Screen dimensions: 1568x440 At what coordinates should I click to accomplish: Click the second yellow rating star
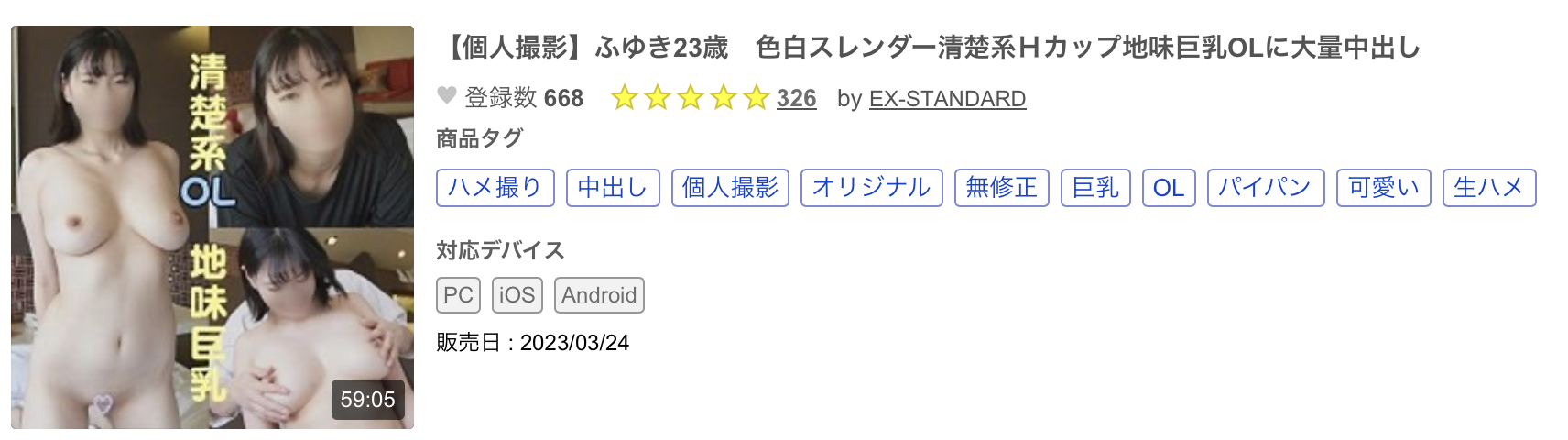pyautogui.click(x=657, y=97)
